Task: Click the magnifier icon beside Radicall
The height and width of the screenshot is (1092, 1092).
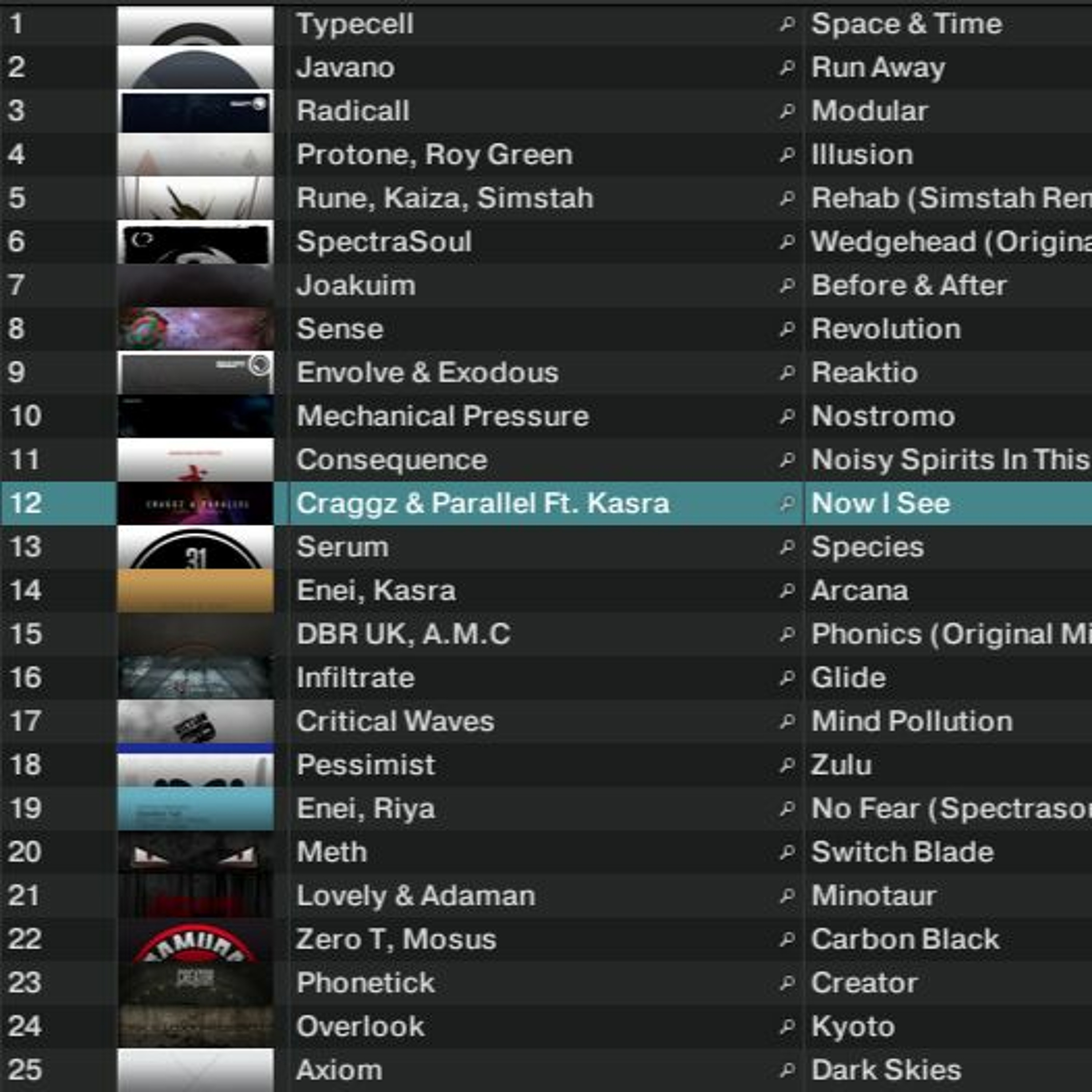Action: click(787, 111)
